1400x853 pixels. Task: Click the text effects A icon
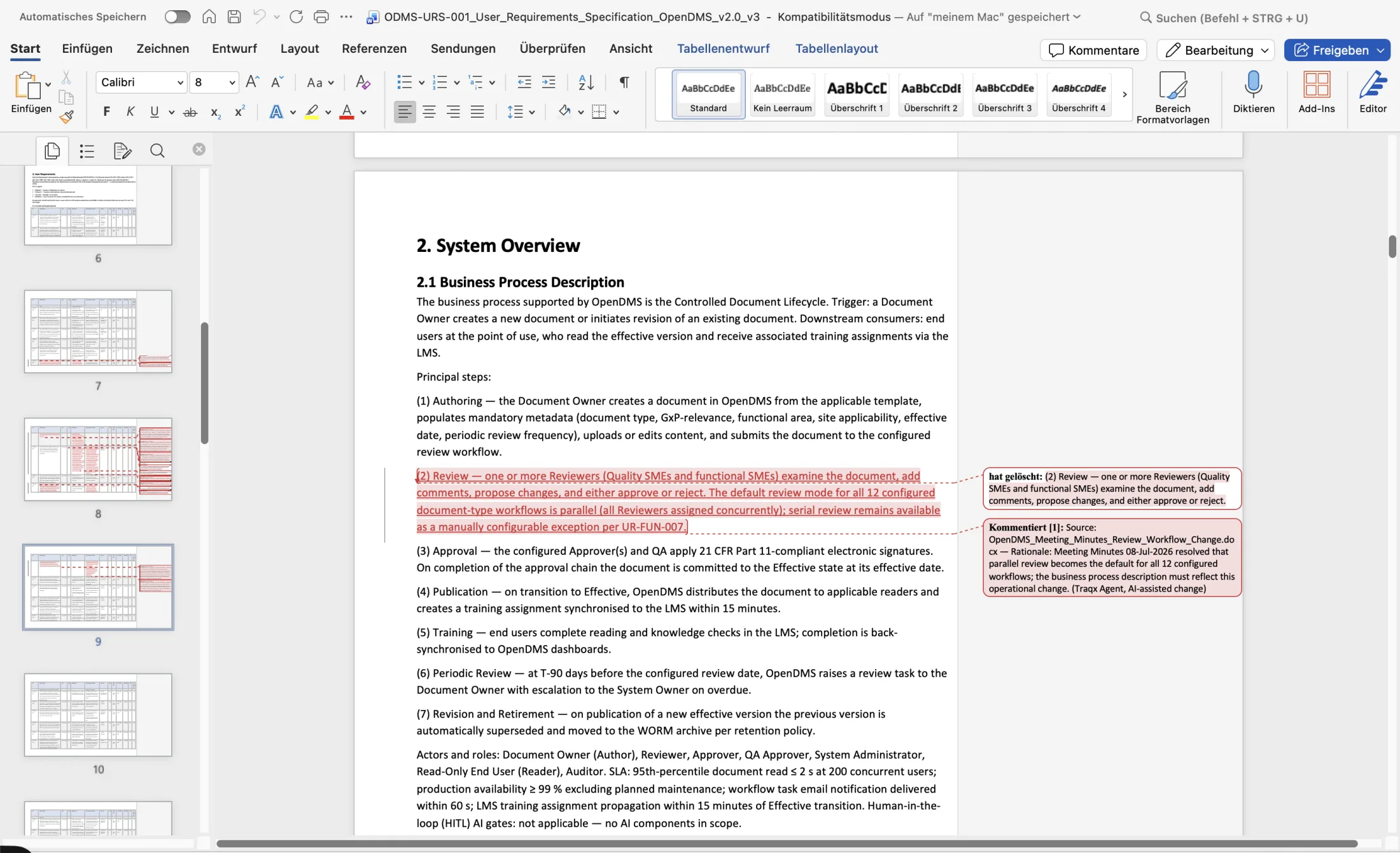(276, 112)
